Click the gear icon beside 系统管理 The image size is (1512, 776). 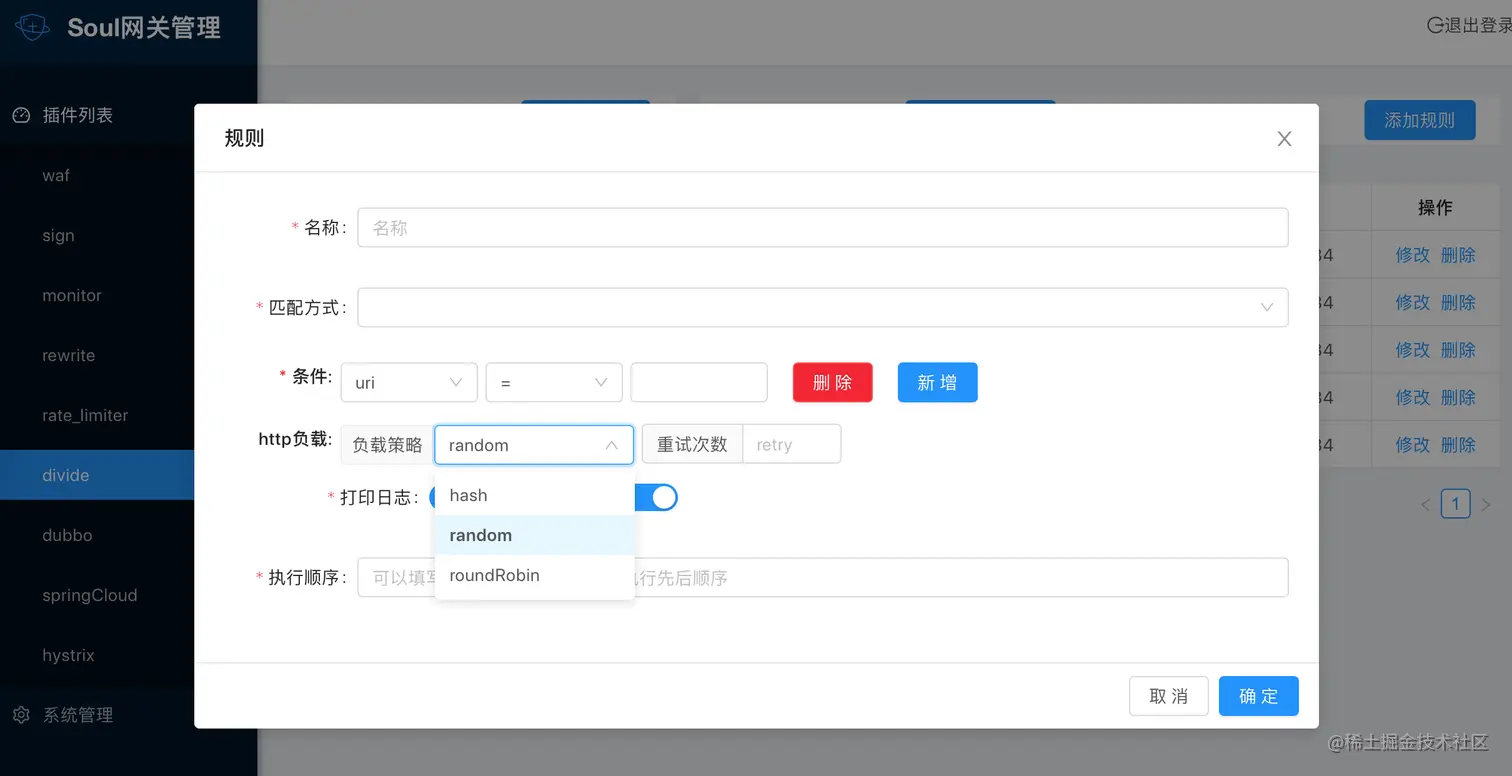coord(21,715)
